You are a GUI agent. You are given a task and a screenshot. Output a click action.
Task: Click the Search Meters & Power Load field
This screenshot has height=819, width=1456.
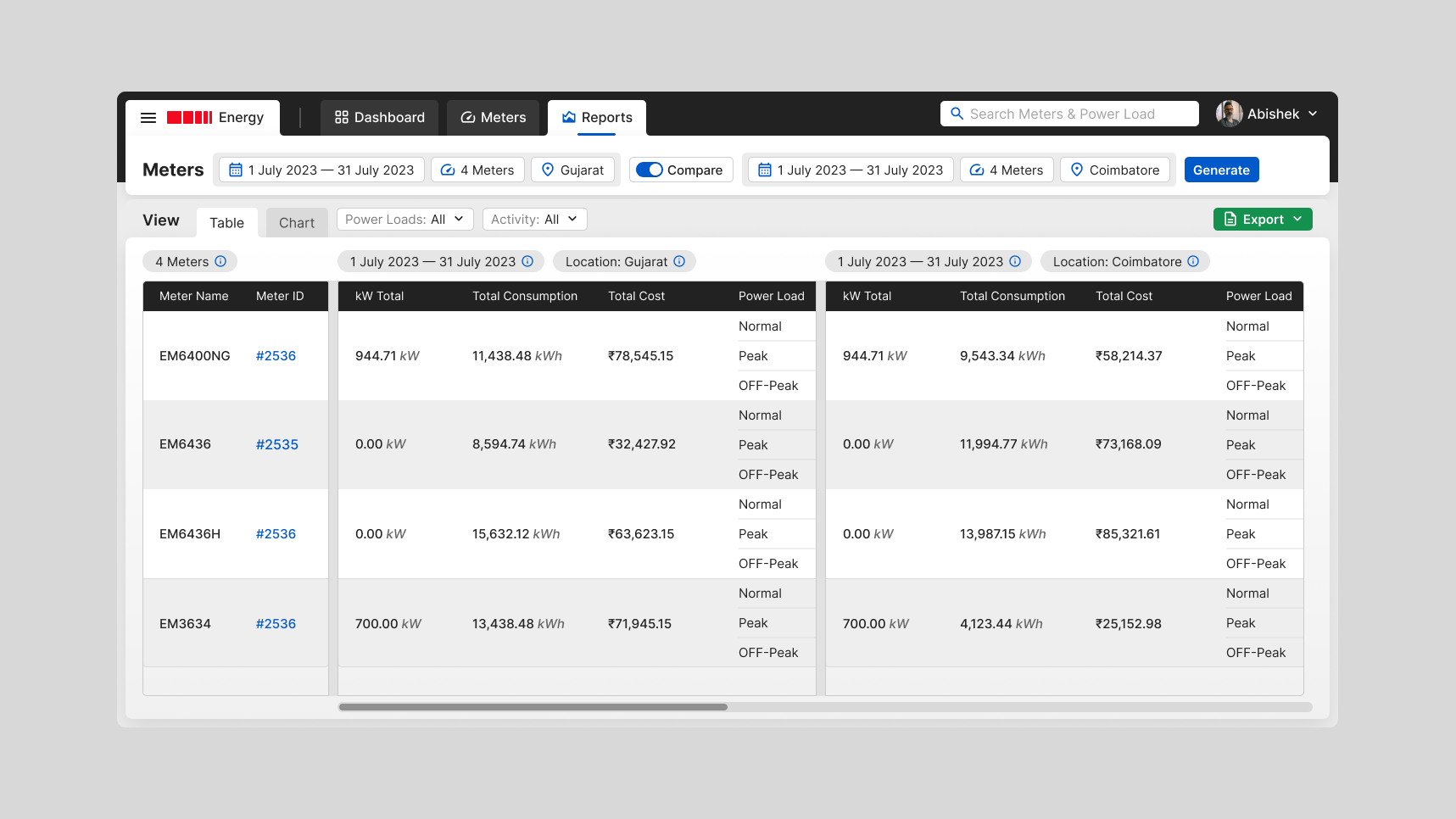click(x=1068, y=113)
